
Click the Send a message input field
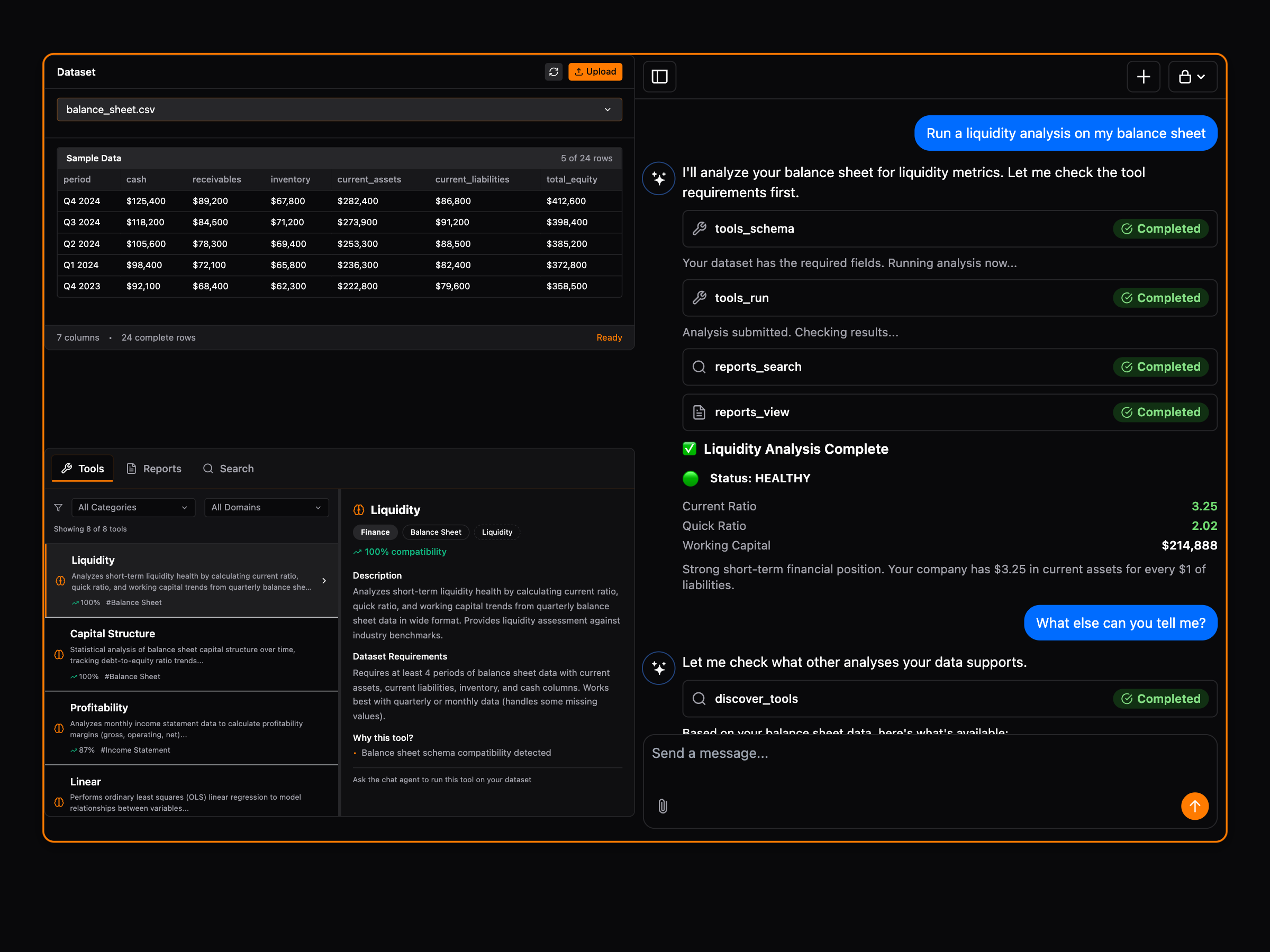861,753
